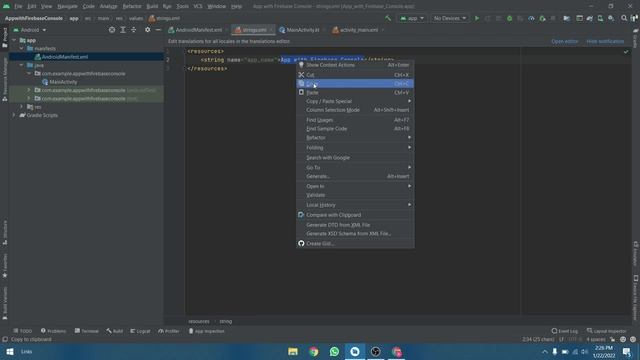Open Google Chrome from the taskbar

(313, 351)
